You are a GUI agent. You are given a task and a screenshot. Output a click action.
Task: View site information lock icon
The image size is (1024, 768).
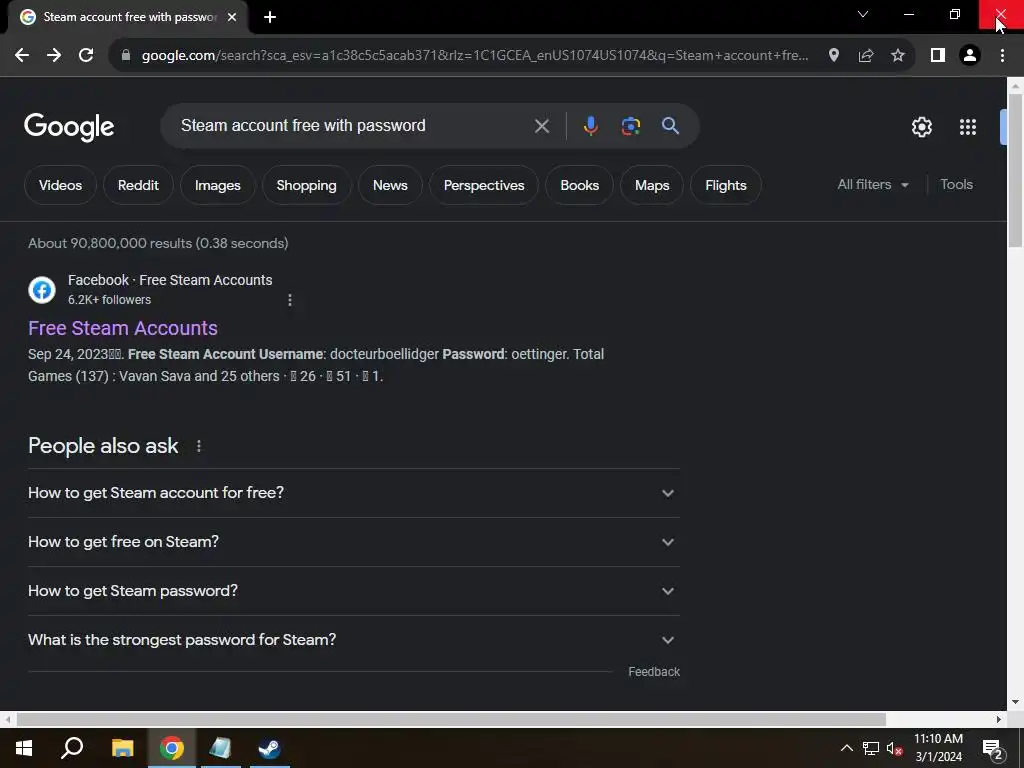126,56
